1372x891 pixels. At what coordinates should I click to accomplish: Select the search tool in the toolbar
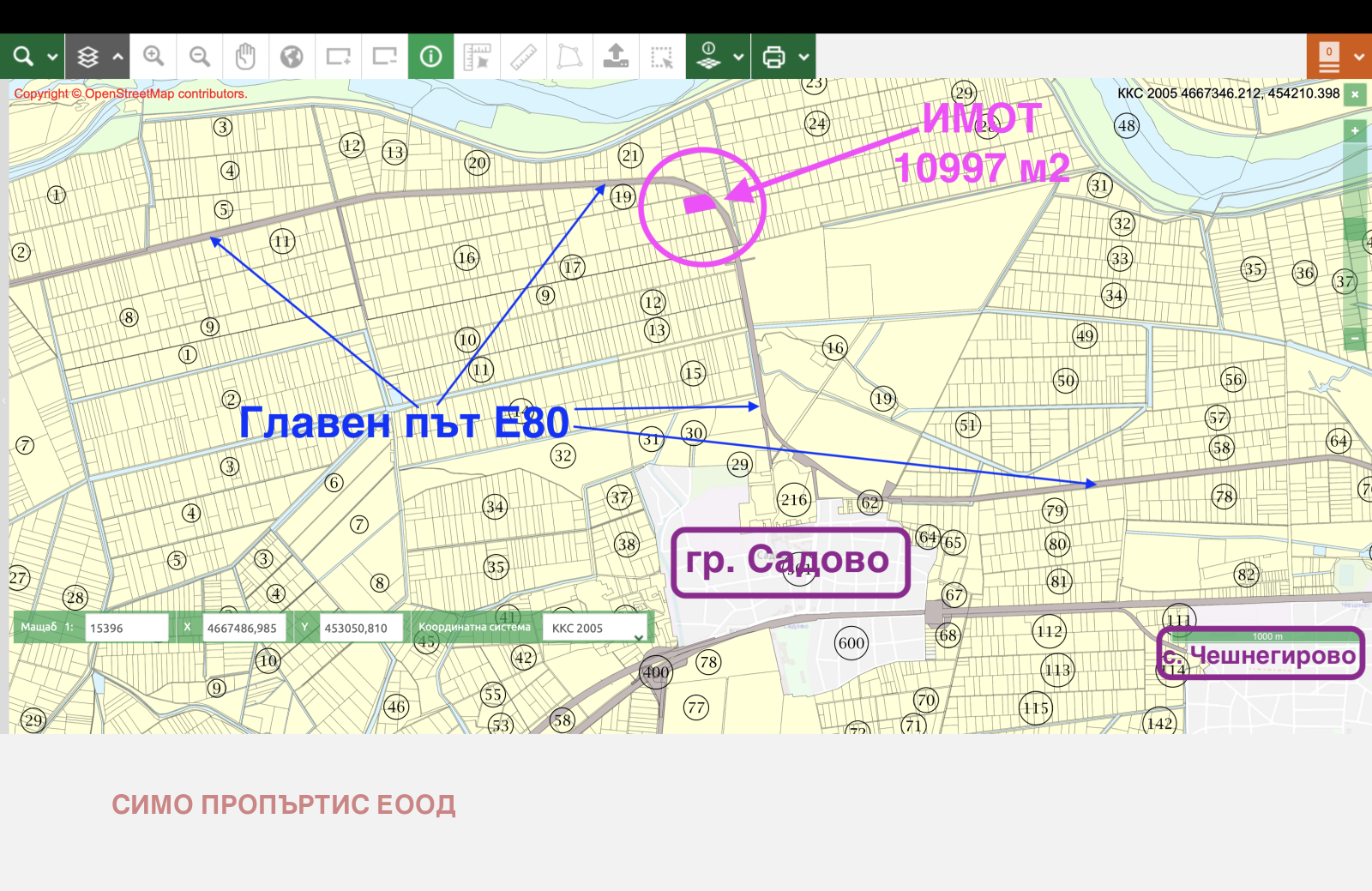(21, 56)
